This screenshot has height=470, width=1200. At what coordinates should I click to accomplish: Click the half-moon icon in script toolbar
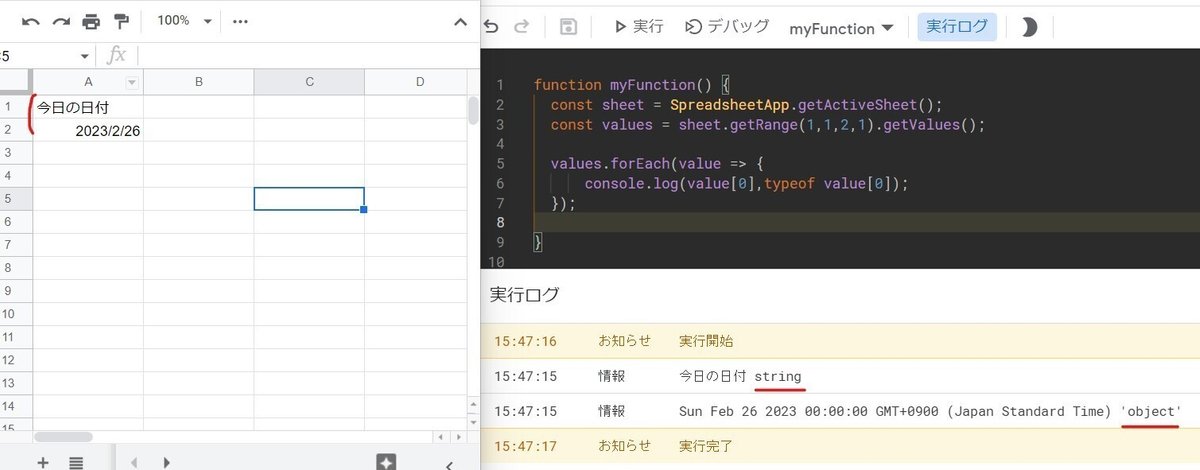click(1029, 27)
